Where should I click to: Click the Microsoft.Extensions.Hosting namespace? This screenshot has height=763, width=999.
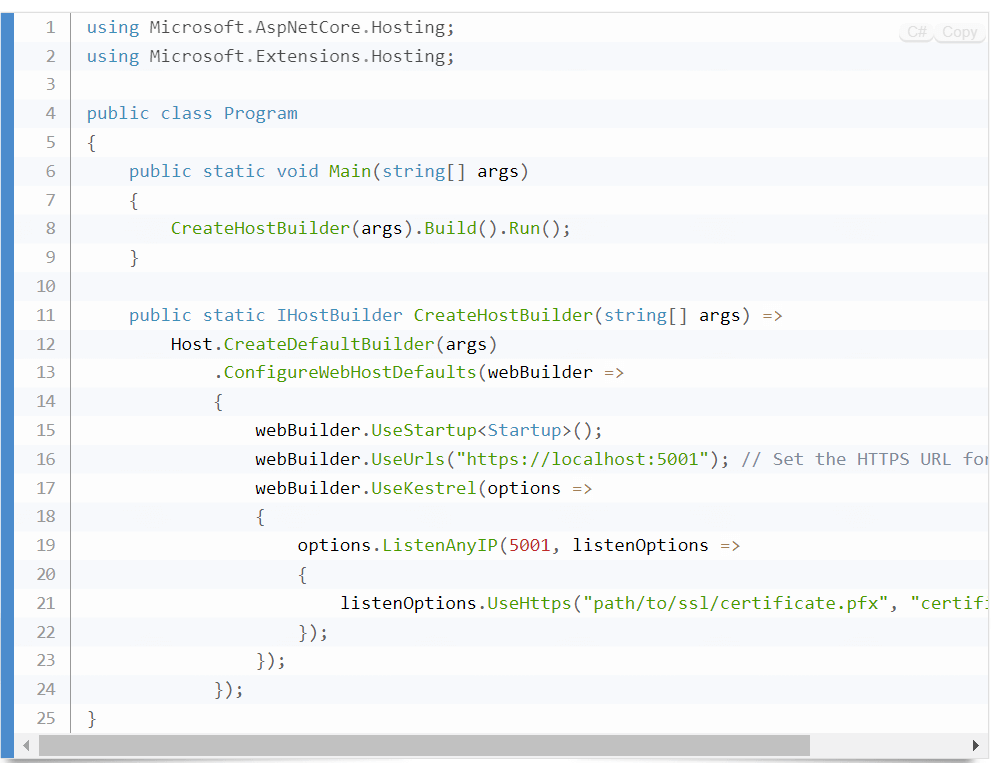[x=301, y=56]
